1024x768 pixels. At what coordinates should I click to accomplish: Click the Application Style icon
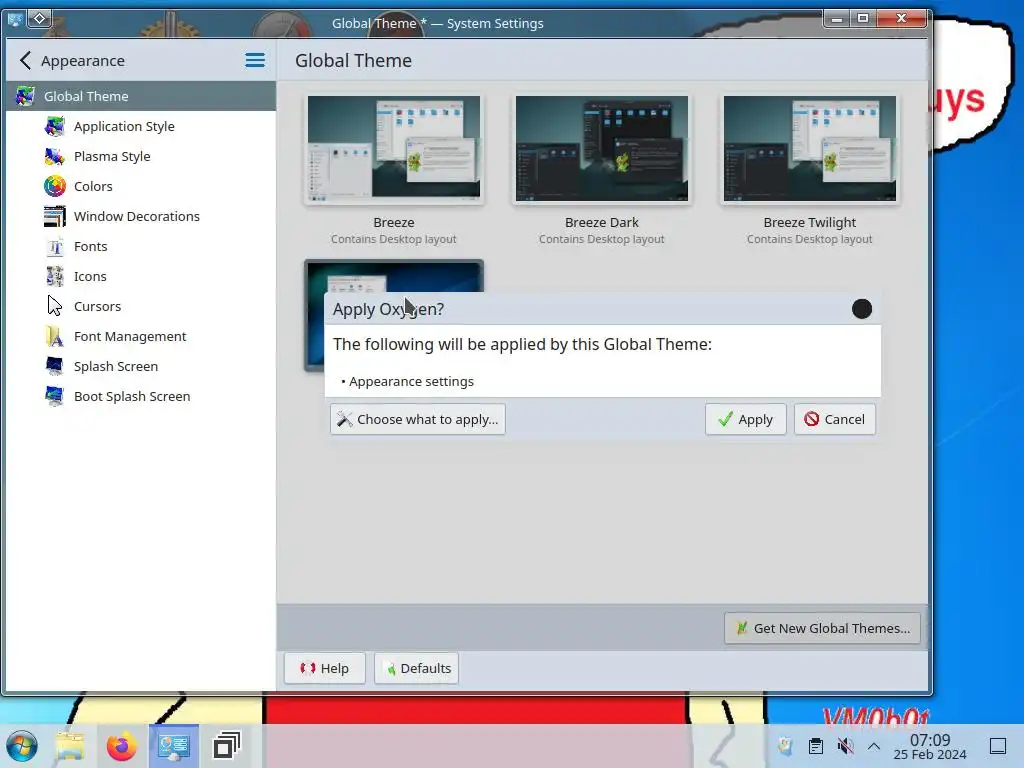tap(55, 126)
